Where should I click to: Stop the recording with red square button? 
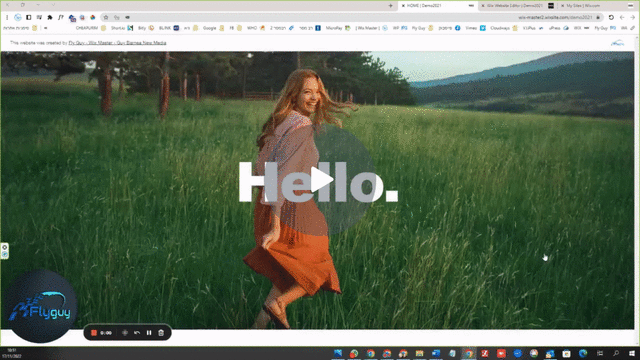point(93,333)
